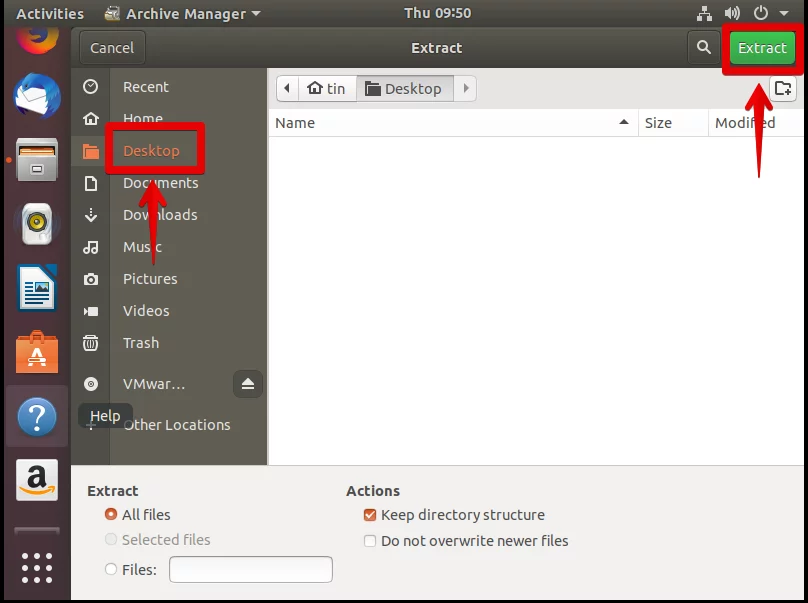
Task: Click the Pictures camera icon in sidebar
Action: pyautogui.click(x=91, y=279)
